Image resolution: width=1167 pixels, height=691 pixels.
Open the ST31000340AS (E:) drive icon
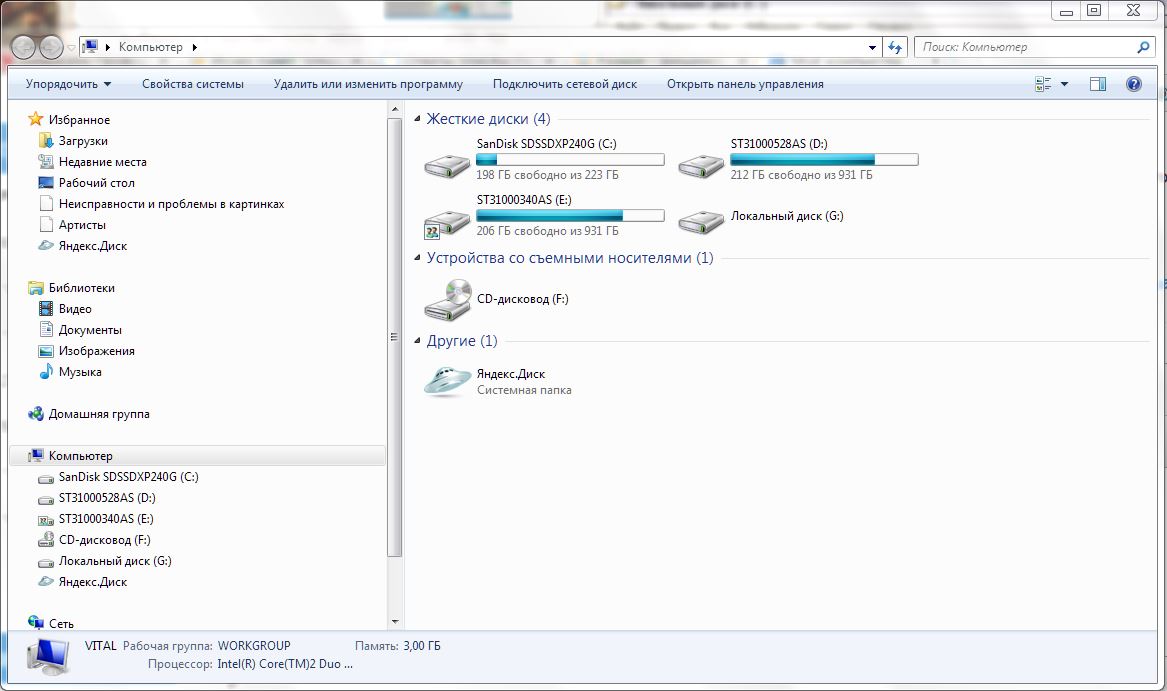coord(446,221)
